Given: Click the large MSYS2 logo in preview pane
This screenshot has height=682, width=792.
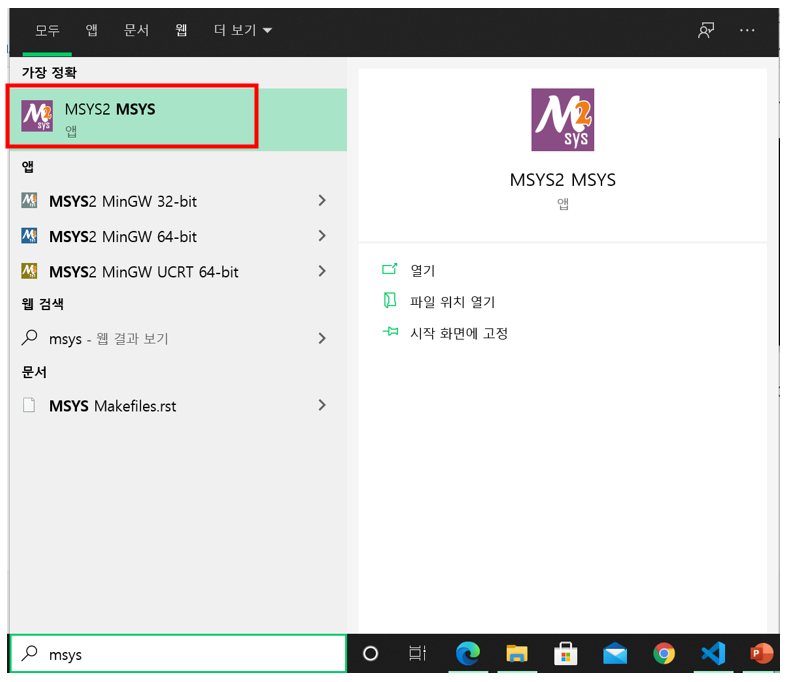Looking at the screenshot, I should [563, 120].
